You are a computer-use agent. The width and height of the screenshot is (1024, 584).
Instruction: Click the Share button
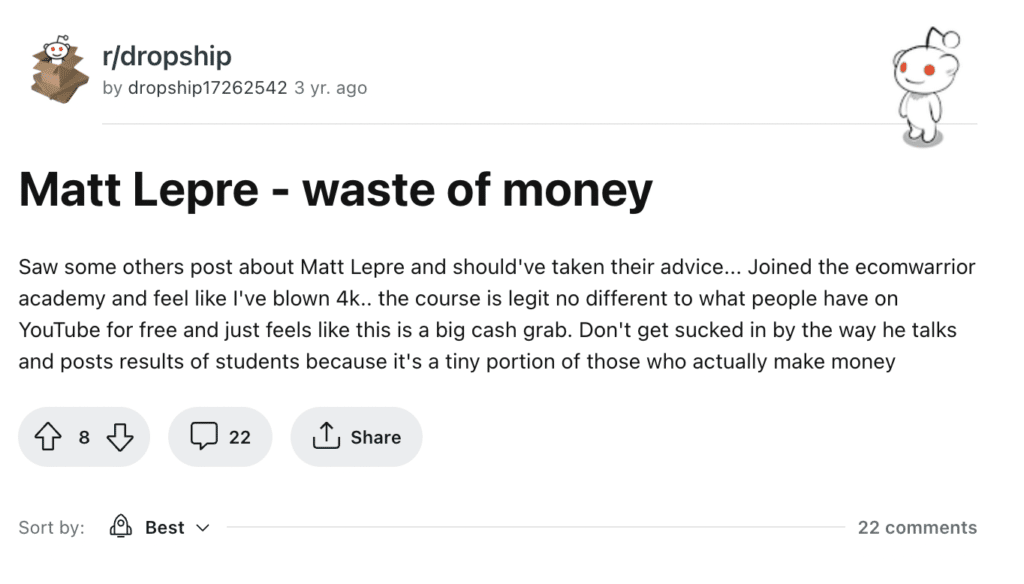356,436
